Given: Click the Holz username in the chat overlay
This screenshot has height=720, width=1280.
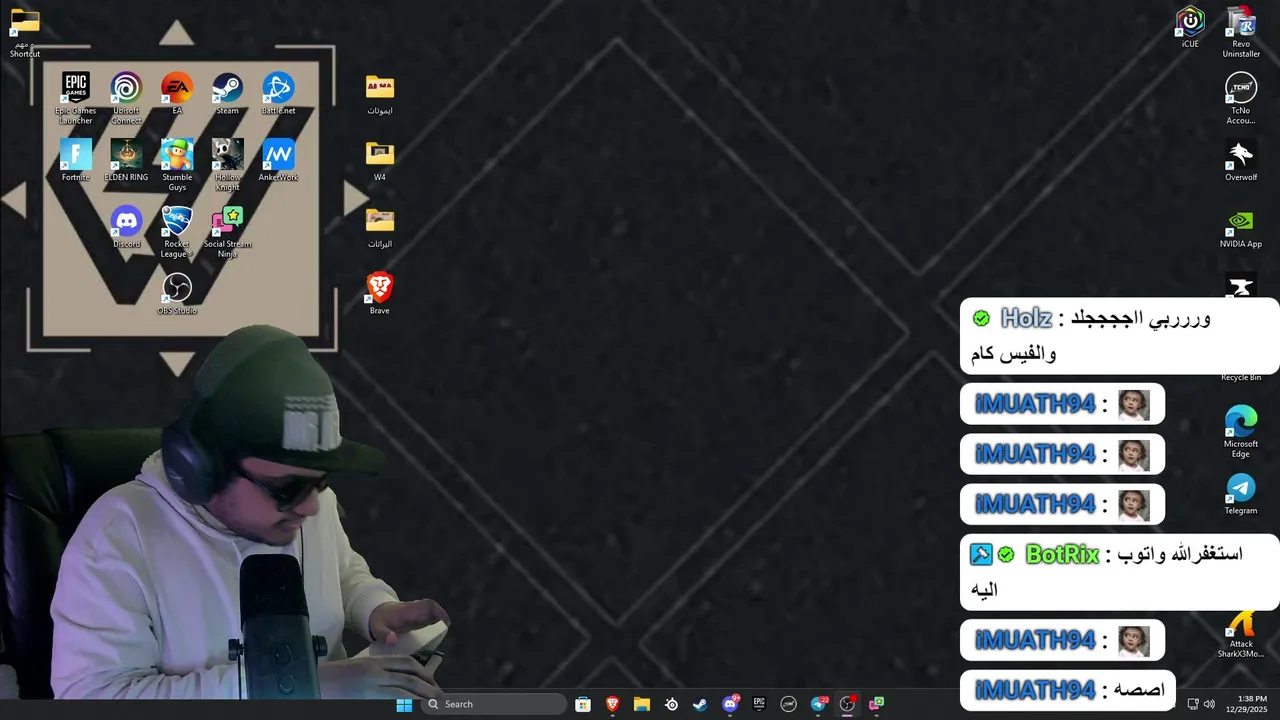Looking at the screenshot, I should pyautogui.click(x=1026, y=318).
